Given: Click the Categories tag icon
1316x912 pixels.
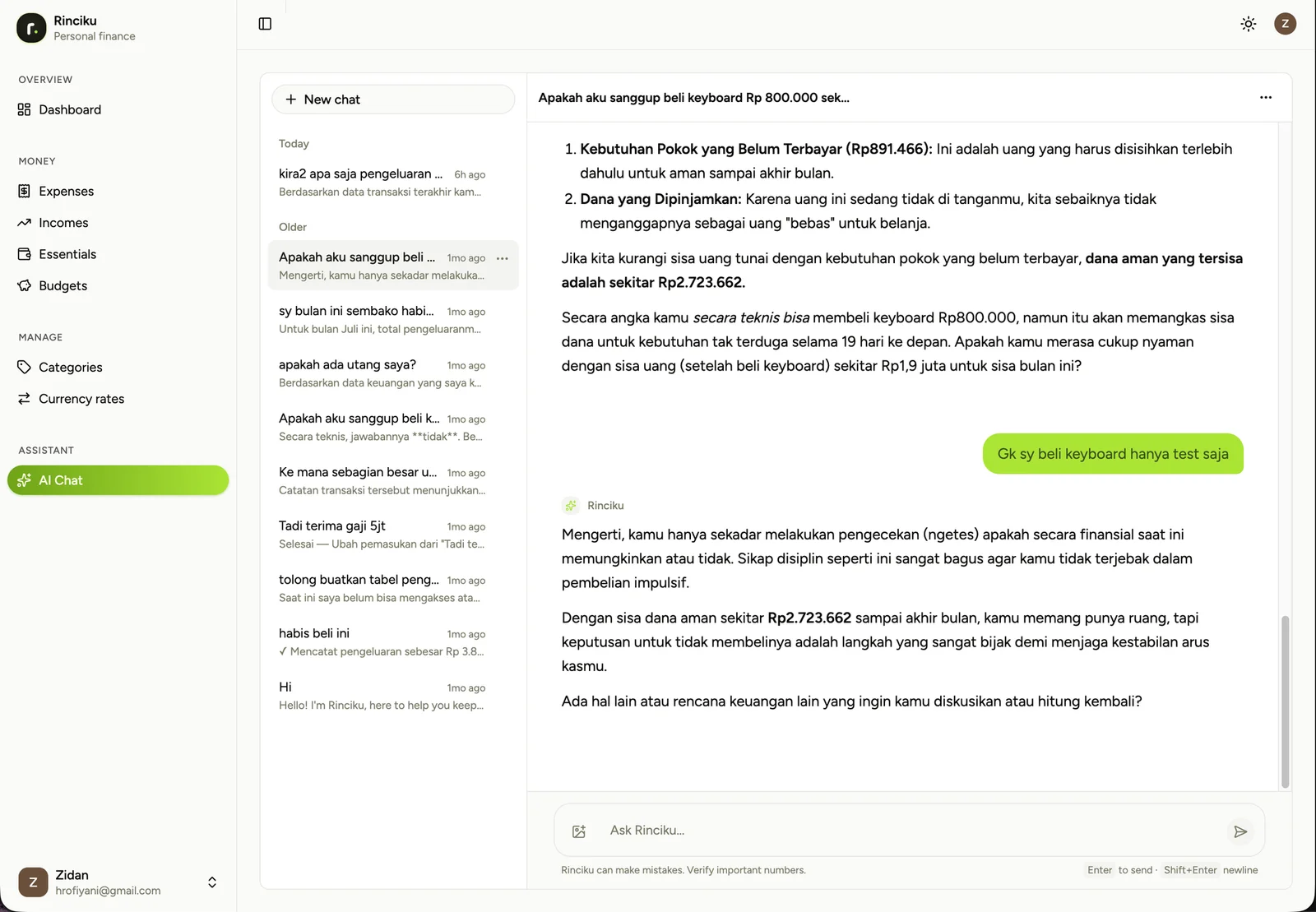Looking at the screenshot, I should coord(24,367).
